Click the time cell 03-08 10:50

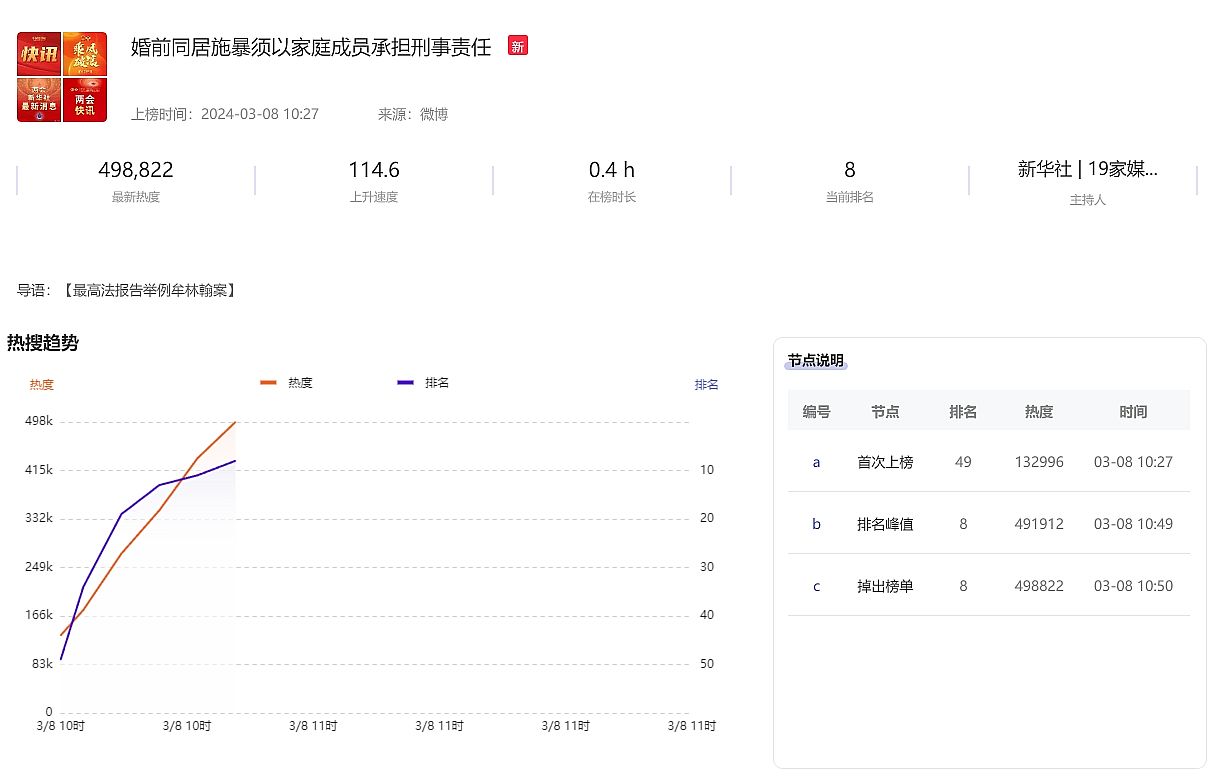pos(1133,586)
